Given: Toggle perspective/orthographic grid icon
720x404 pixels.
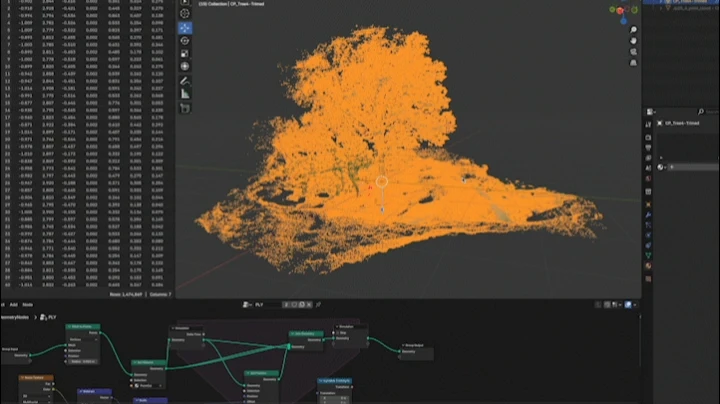Looking at the screenshot, I should coord(633,63).
